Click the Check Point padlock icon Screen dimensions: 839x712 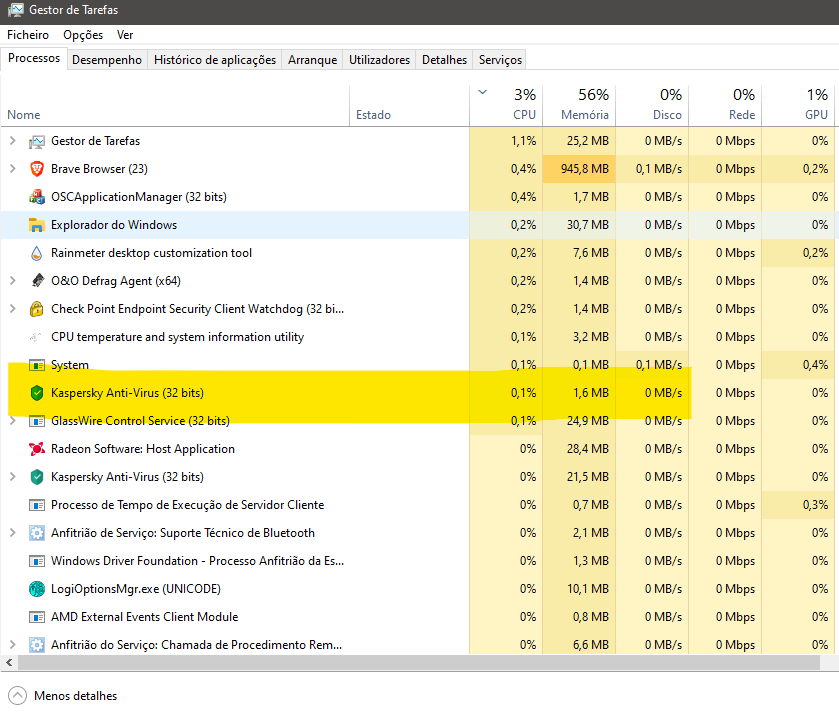[36, 309]
